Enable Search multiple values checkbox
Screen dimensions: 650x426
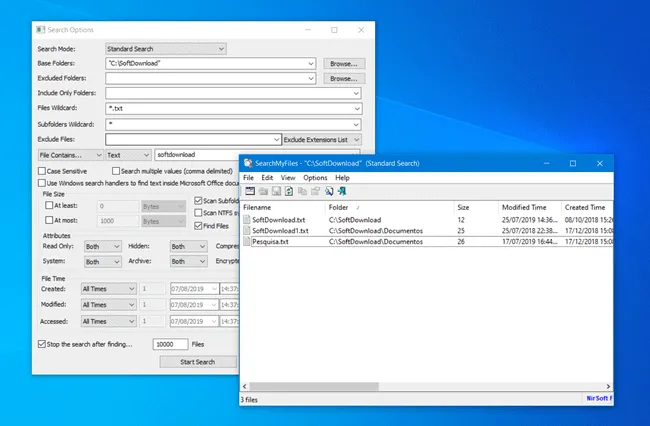[116, 171]
